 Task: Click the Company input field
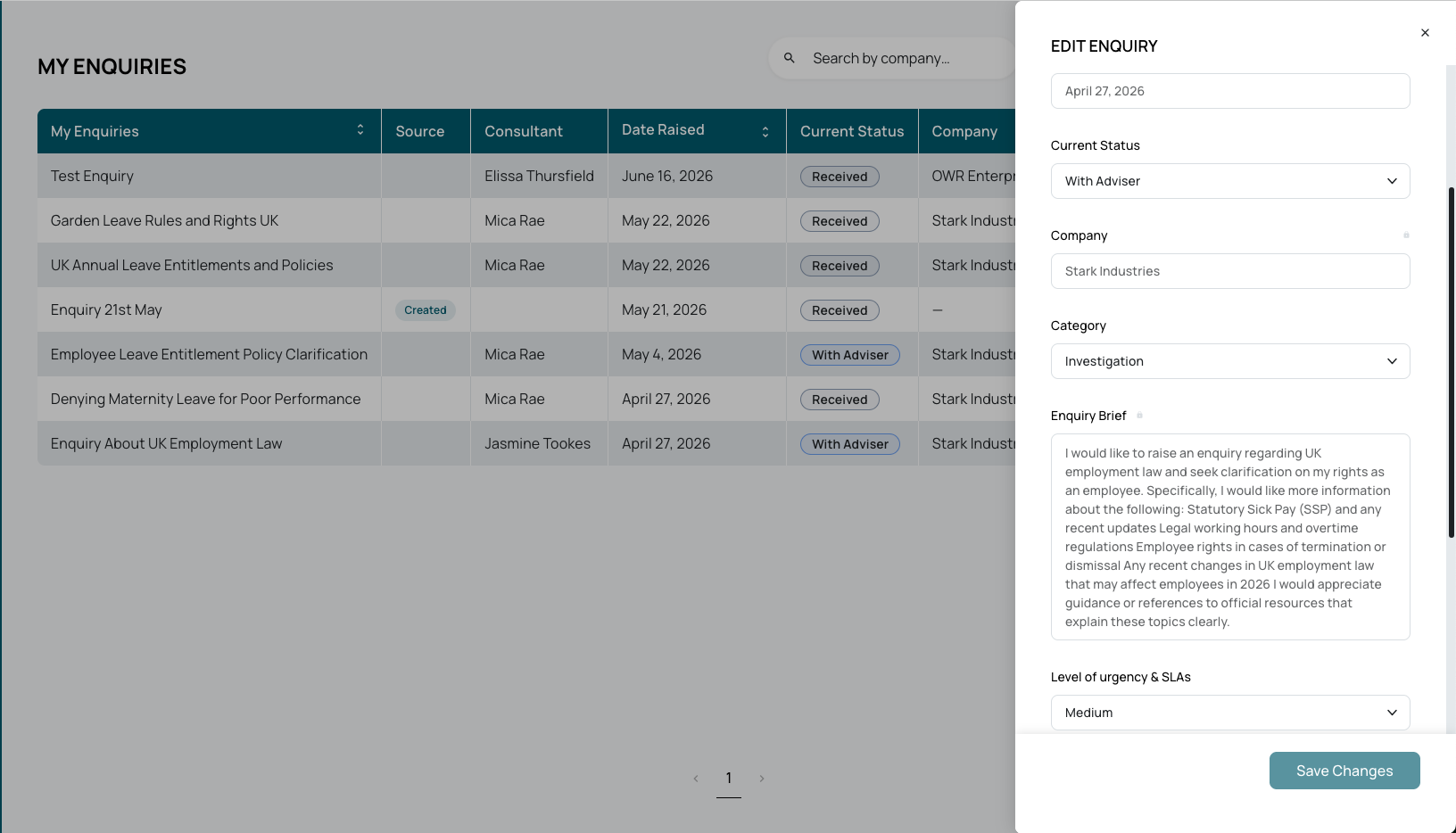(1230, 271)
